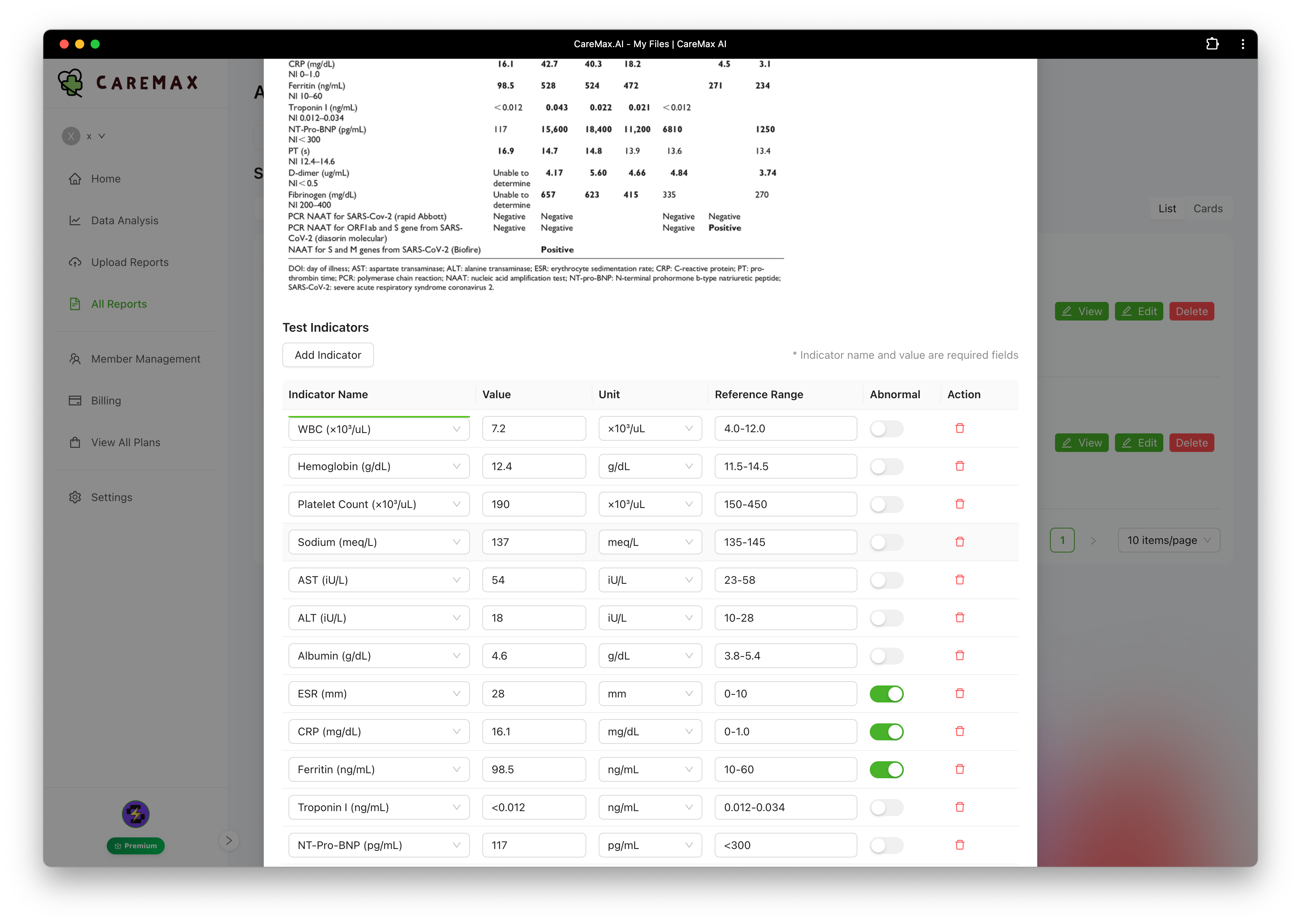This screenshot has height=924, width=1301.
Task: Click the lightning bolt avatar icon
Action: (135, 814)
